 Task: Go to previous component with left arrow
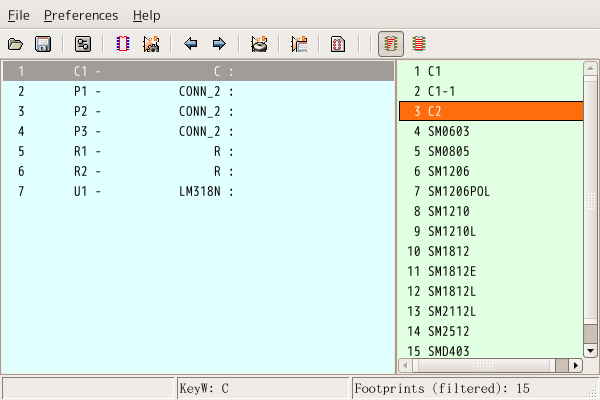point(191,44)
